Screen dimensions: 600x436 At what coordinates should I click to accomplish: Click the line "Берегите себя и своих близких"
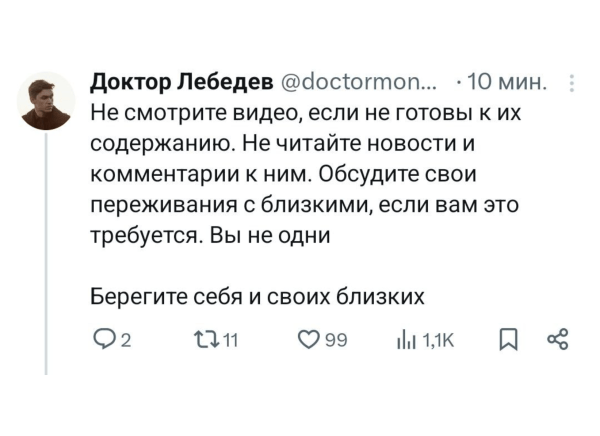[258, 296]
